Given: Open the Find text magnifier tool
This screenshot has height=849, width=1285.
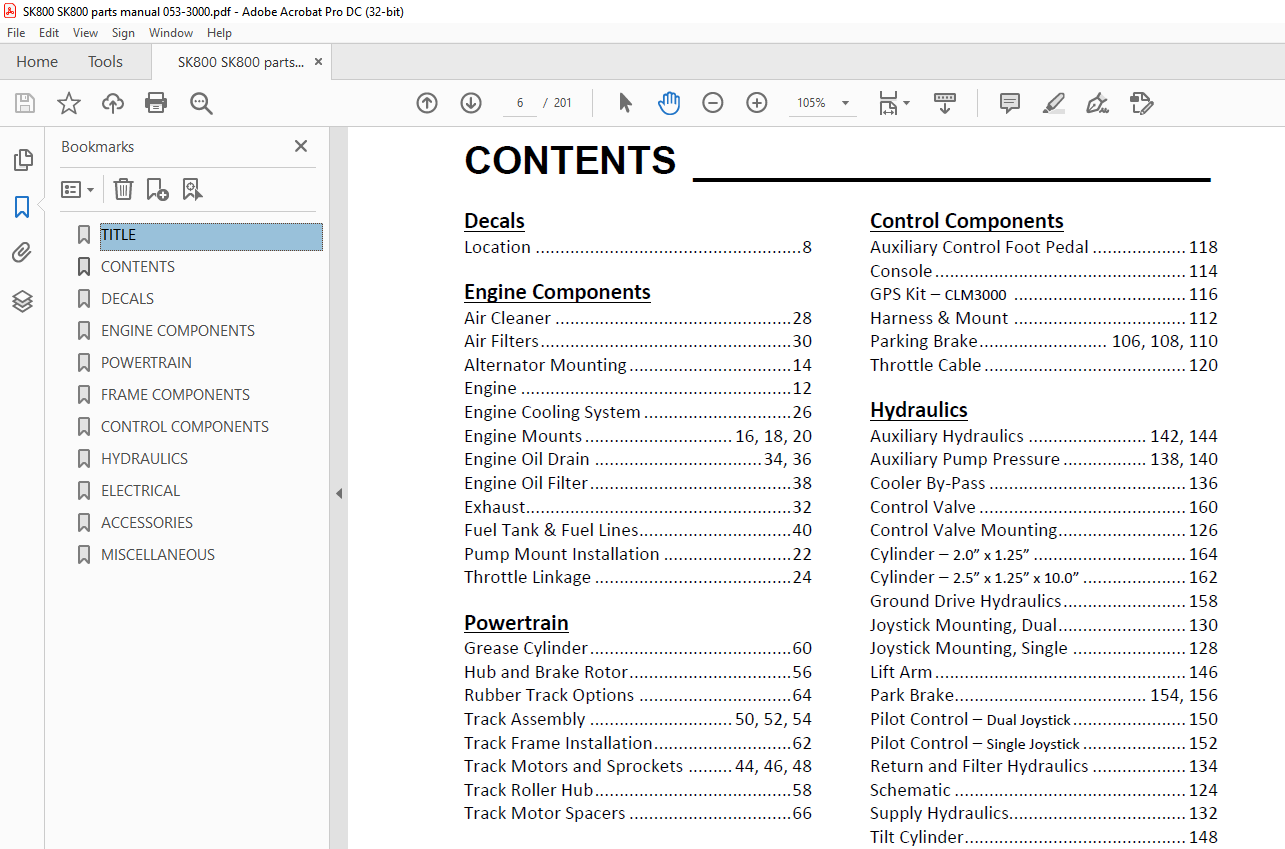Looking at the screenshot, I should 201,103.
